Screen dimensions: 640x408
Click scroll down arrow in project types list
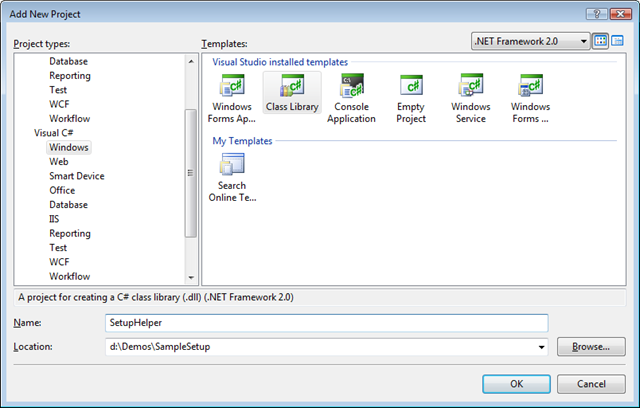tap(191, 277)
